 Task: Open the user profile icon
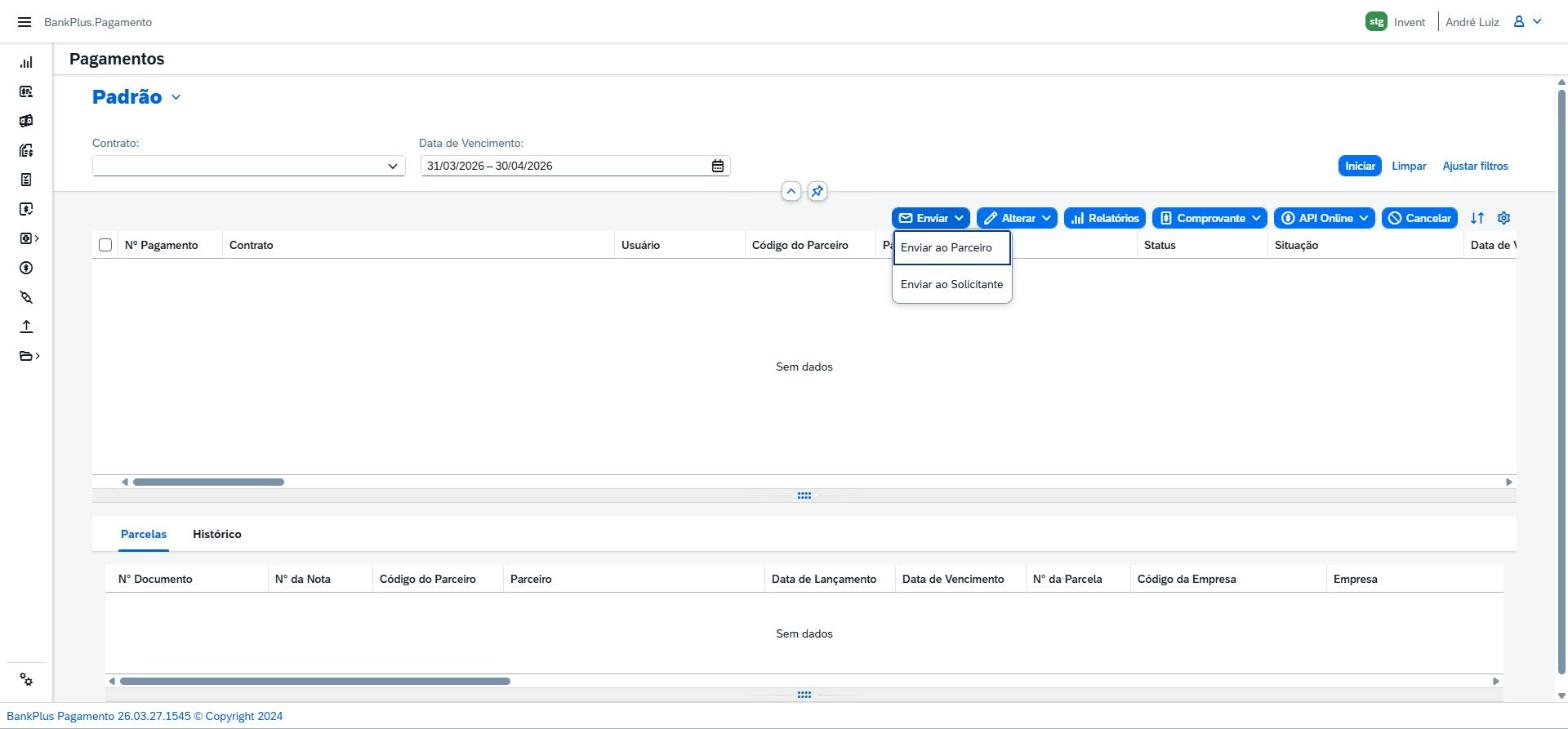point(1518,22)
